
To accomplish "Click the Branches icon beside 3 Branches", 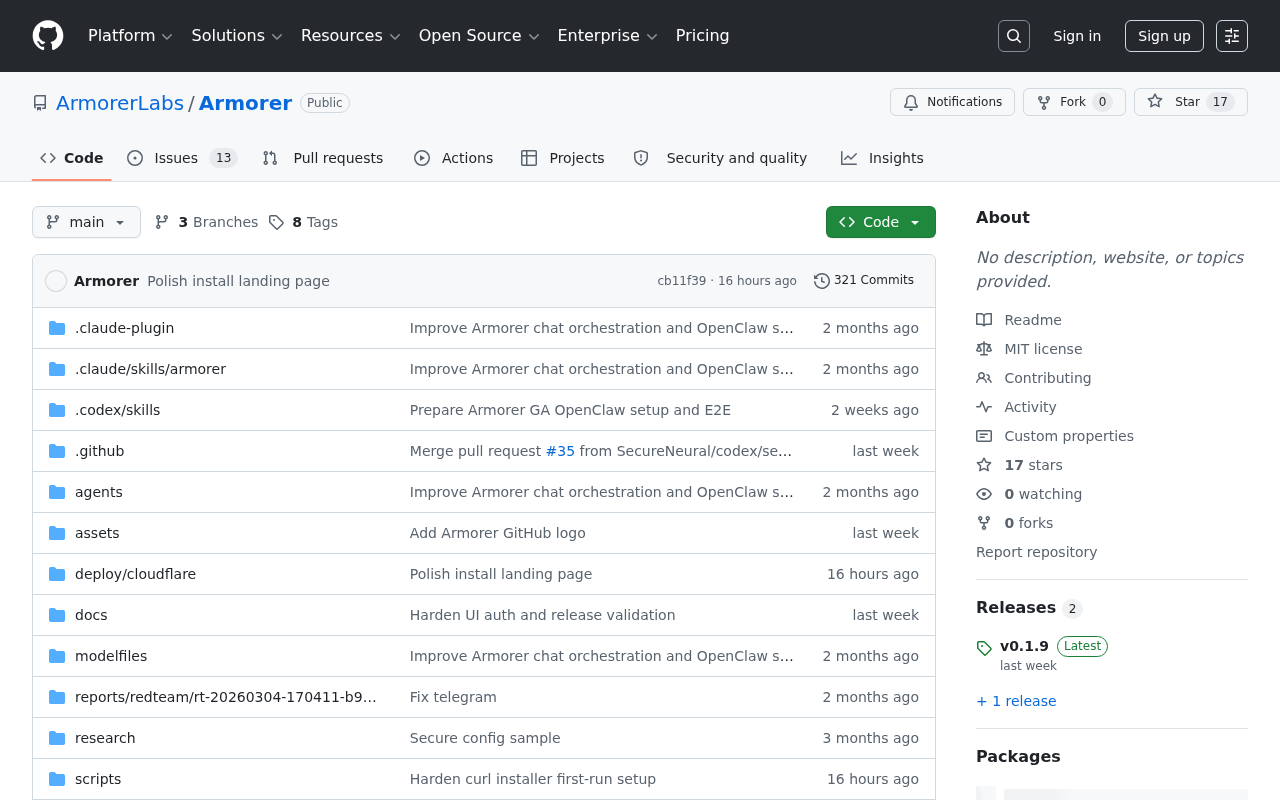I will click(x=162, y=222).
